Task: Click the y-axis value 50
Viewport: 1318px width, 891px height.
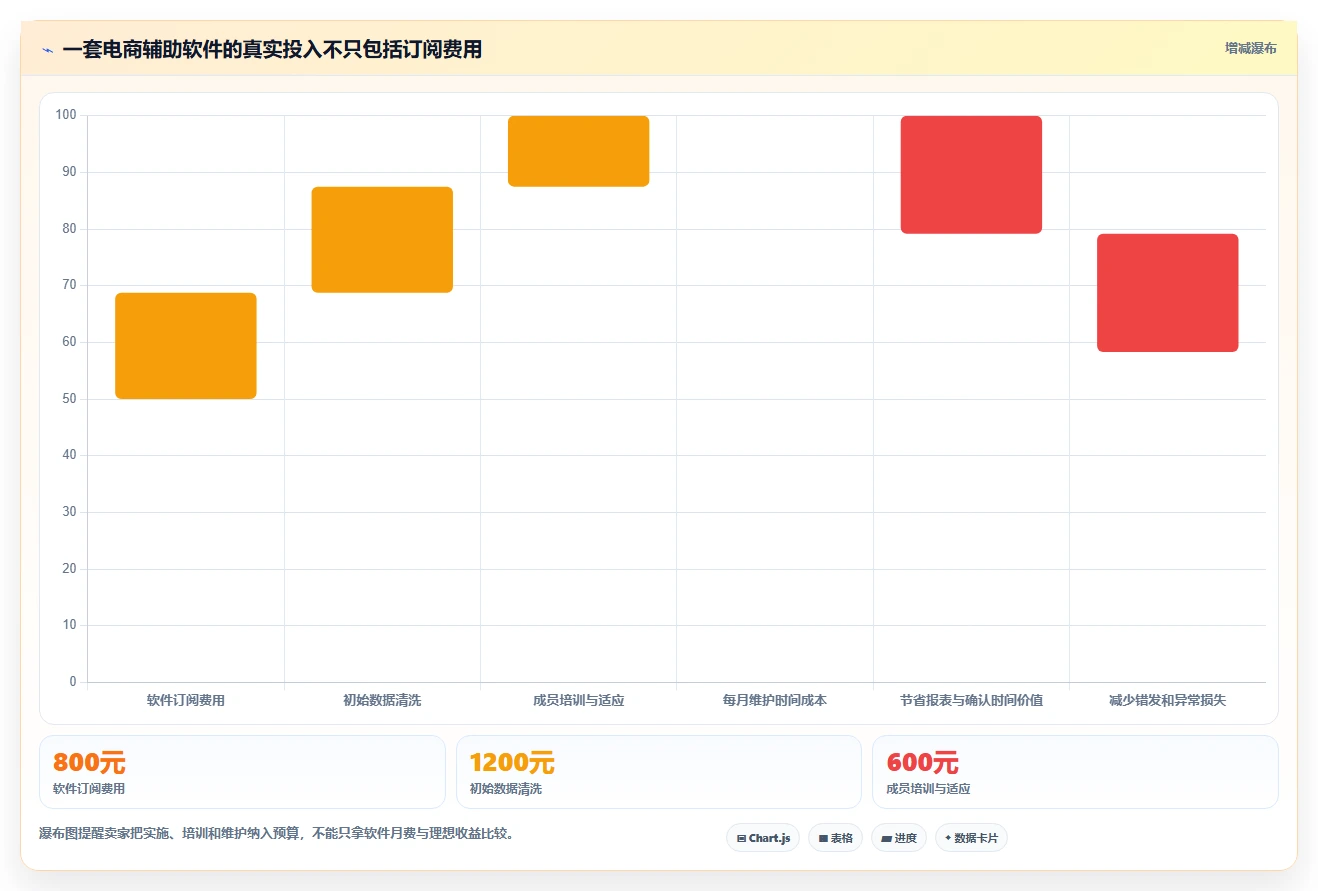Action: click(69, 399)
